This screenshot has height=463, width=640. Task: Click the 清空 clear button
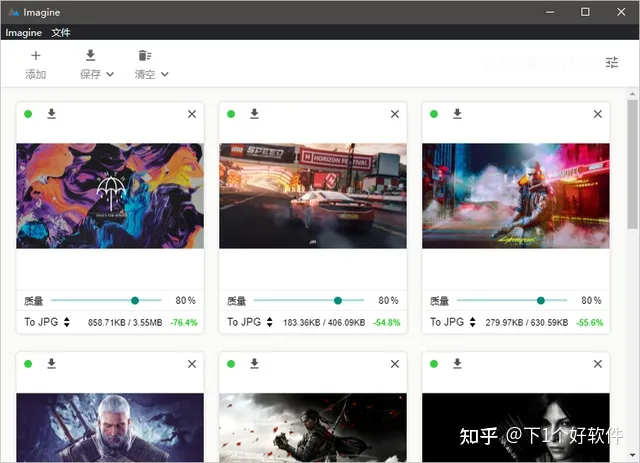(145, 65)
